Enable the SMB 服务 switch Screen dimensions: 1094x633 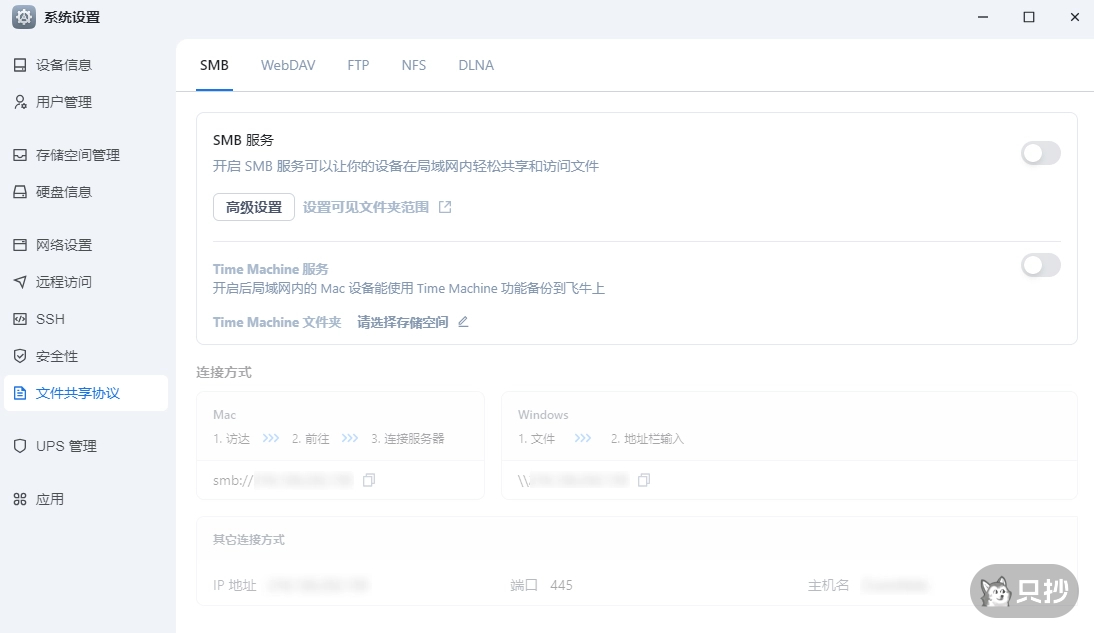[1040, 153]
